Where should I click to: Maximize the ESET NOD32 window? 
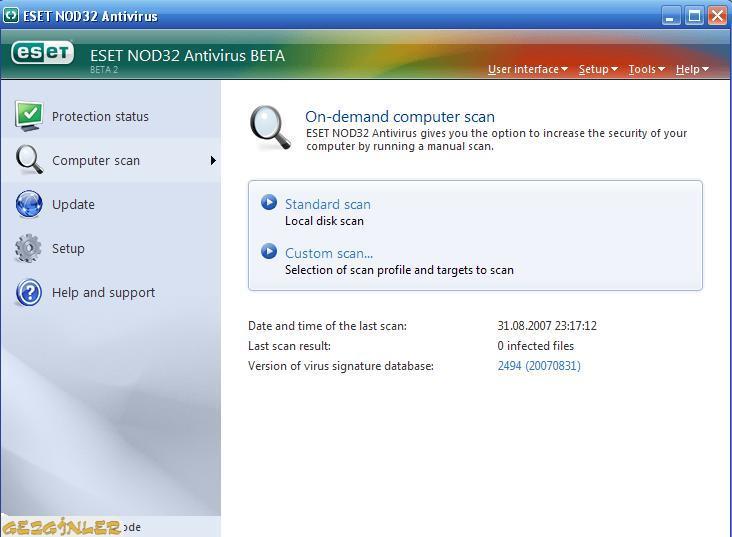click(x=694, y=16)
